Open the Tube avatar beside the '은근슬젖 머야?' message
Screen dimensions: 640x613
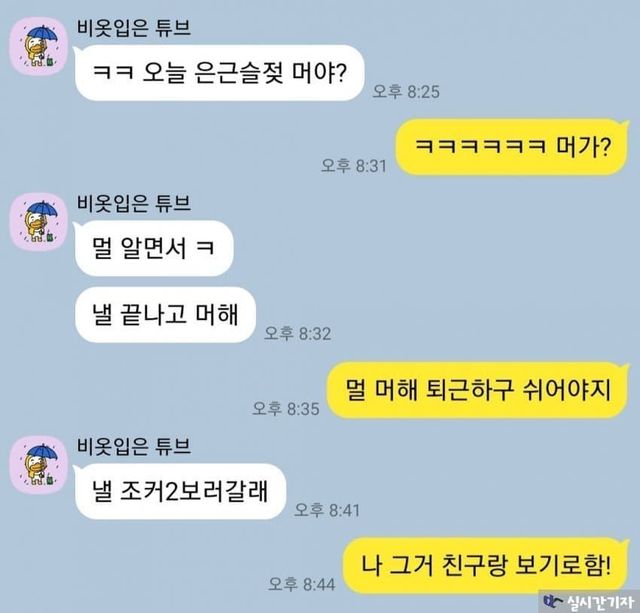tap(39, 46)
